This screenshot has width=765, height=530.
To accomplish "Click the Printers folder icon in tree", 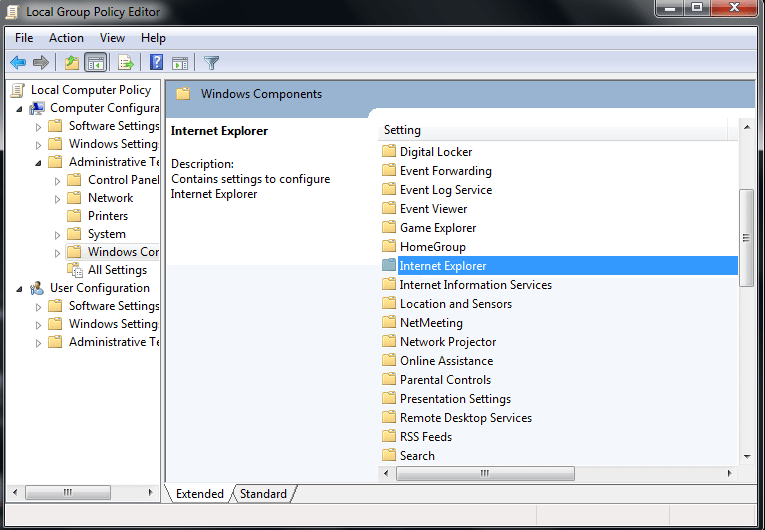I will coord(74,216).
